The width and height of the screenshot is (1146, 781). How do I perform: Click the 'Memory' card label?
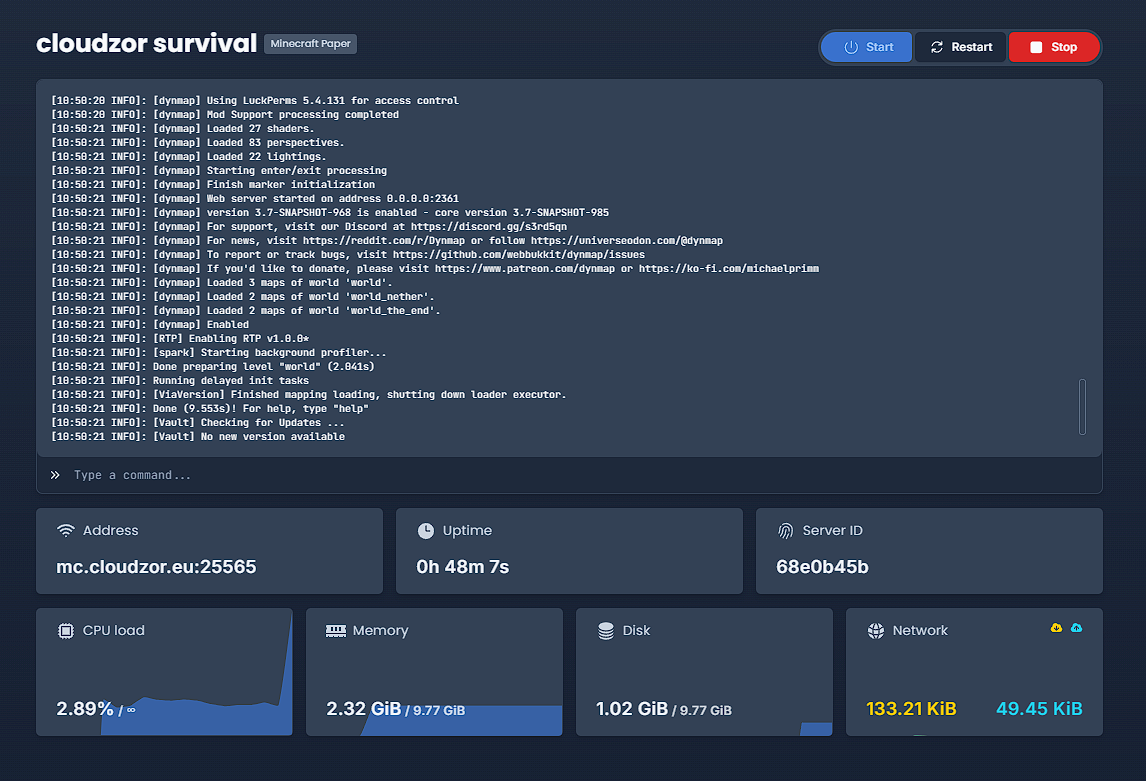coord(381,630)
